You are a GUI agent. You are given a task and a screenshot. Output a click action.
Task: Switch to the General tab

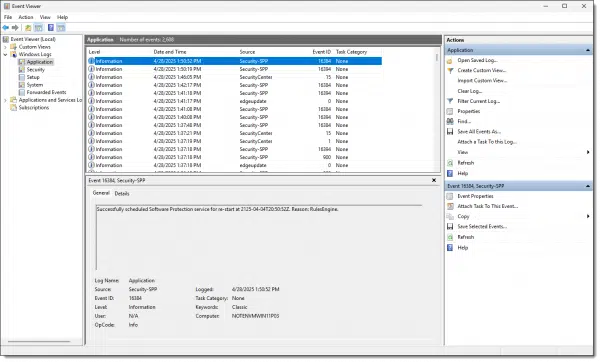[x=101, y=193]
